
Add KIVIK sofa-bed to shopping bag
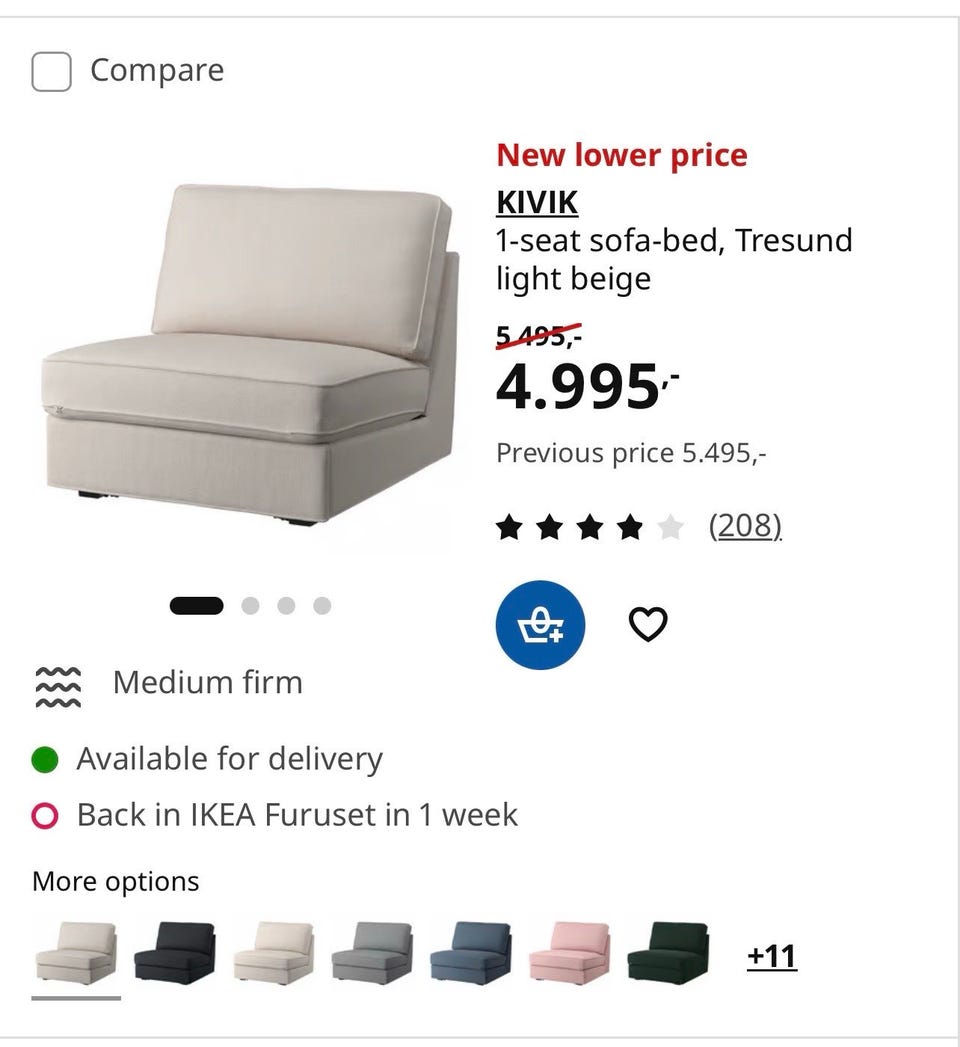[x=540, y=625]
